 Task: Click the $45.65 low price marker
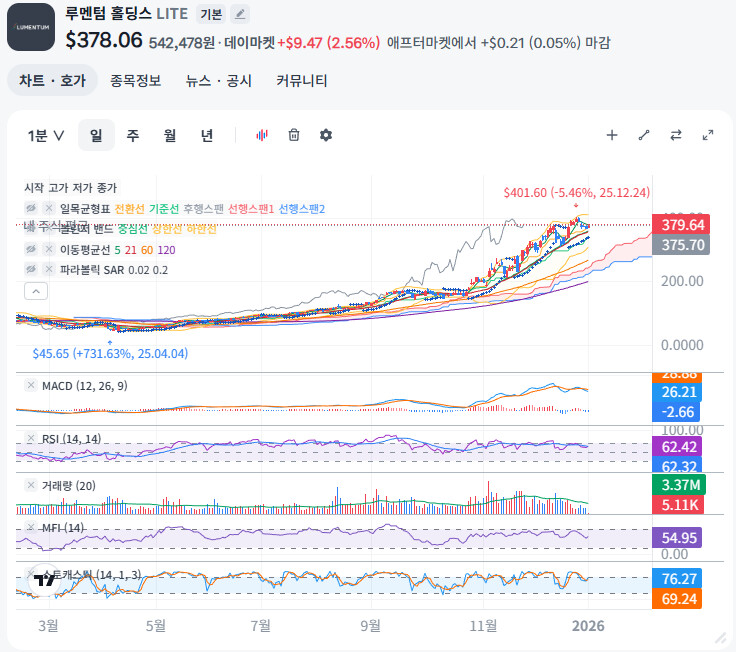click(110, 353)
